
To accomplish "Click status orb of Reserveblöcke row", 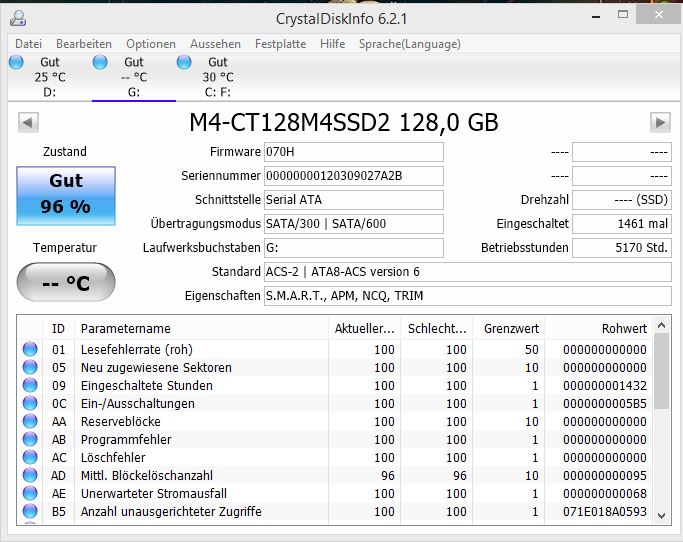I will pyautogui.click(x=30, y=421).
